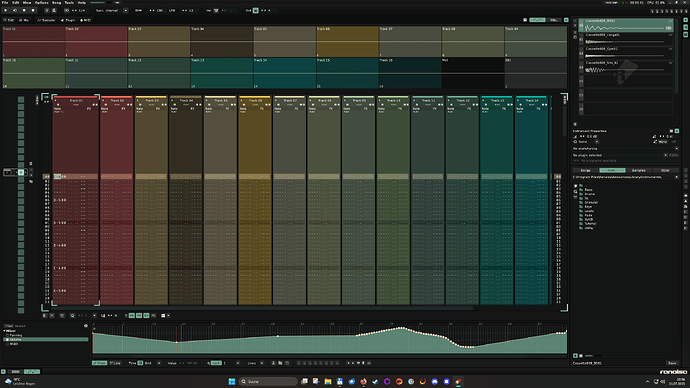690x388 pixels.
Task: Expand the Sync Internal dropdown
Action: point(125,10)
